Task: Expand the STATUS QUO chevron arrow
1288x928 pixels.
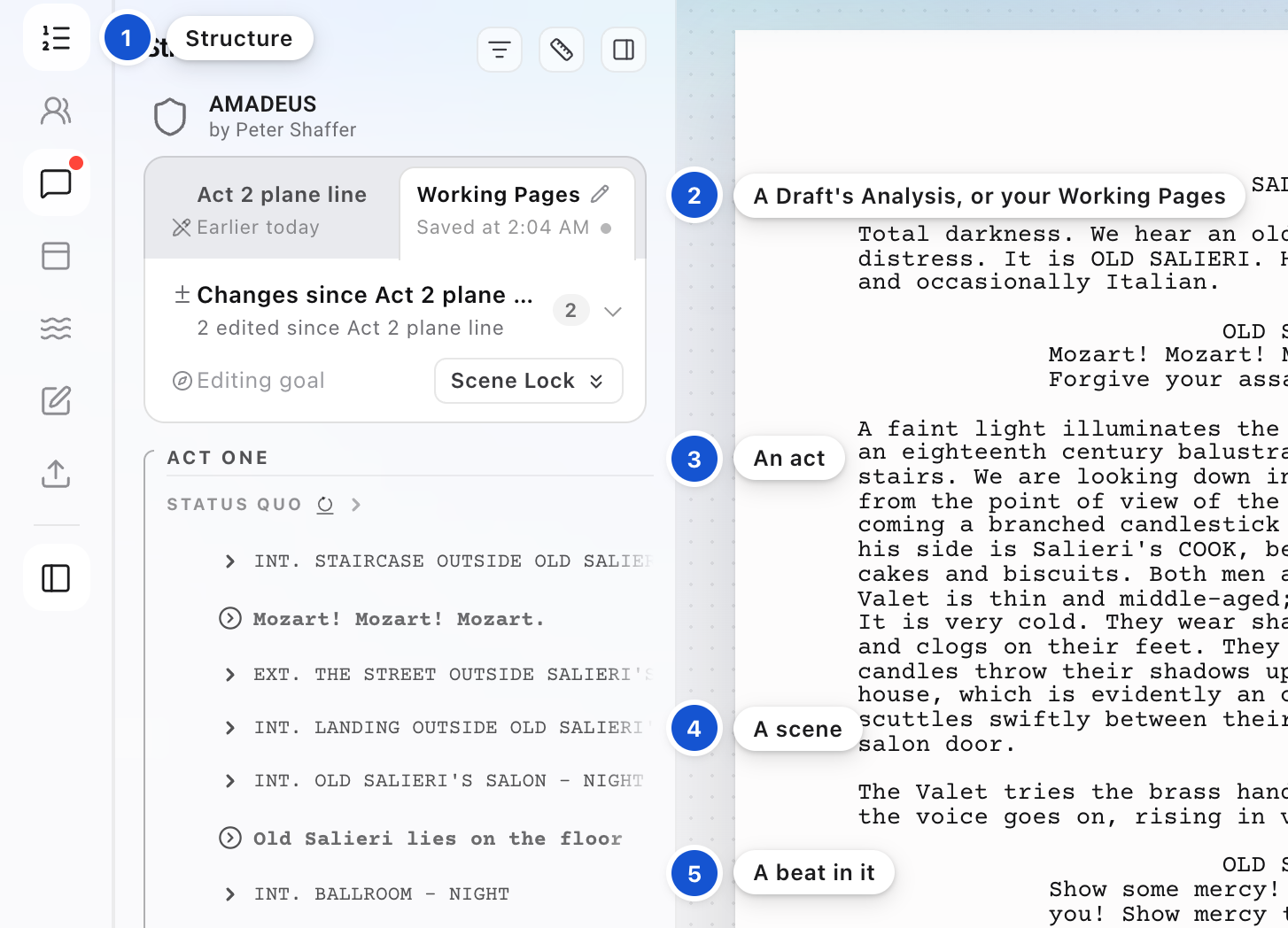Action: (x=356, y=505)
